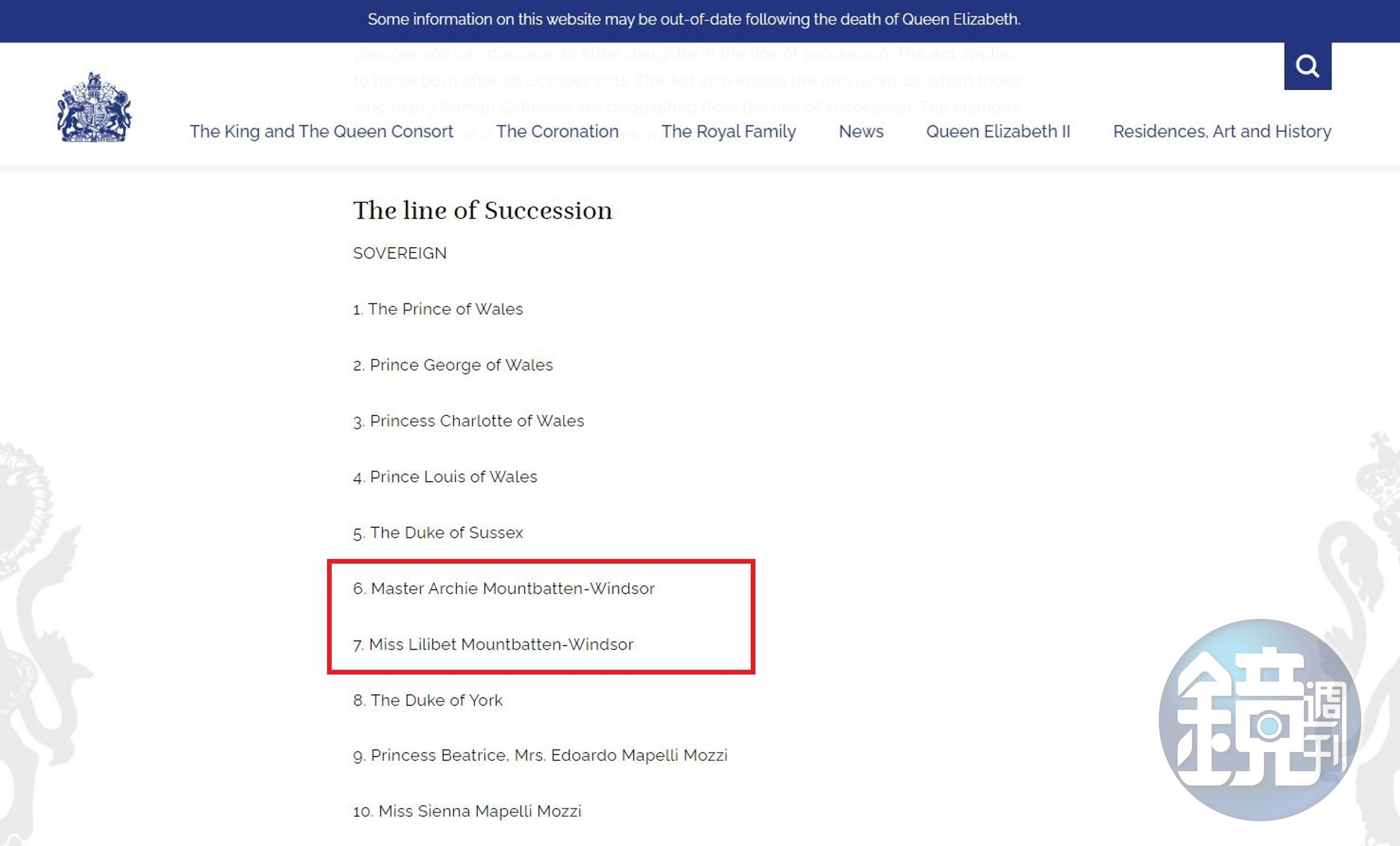The width and height of the screenshot is (1400, 846).
Task: Open Residences, Art and History menu
Action: (x=1222, y=131)
